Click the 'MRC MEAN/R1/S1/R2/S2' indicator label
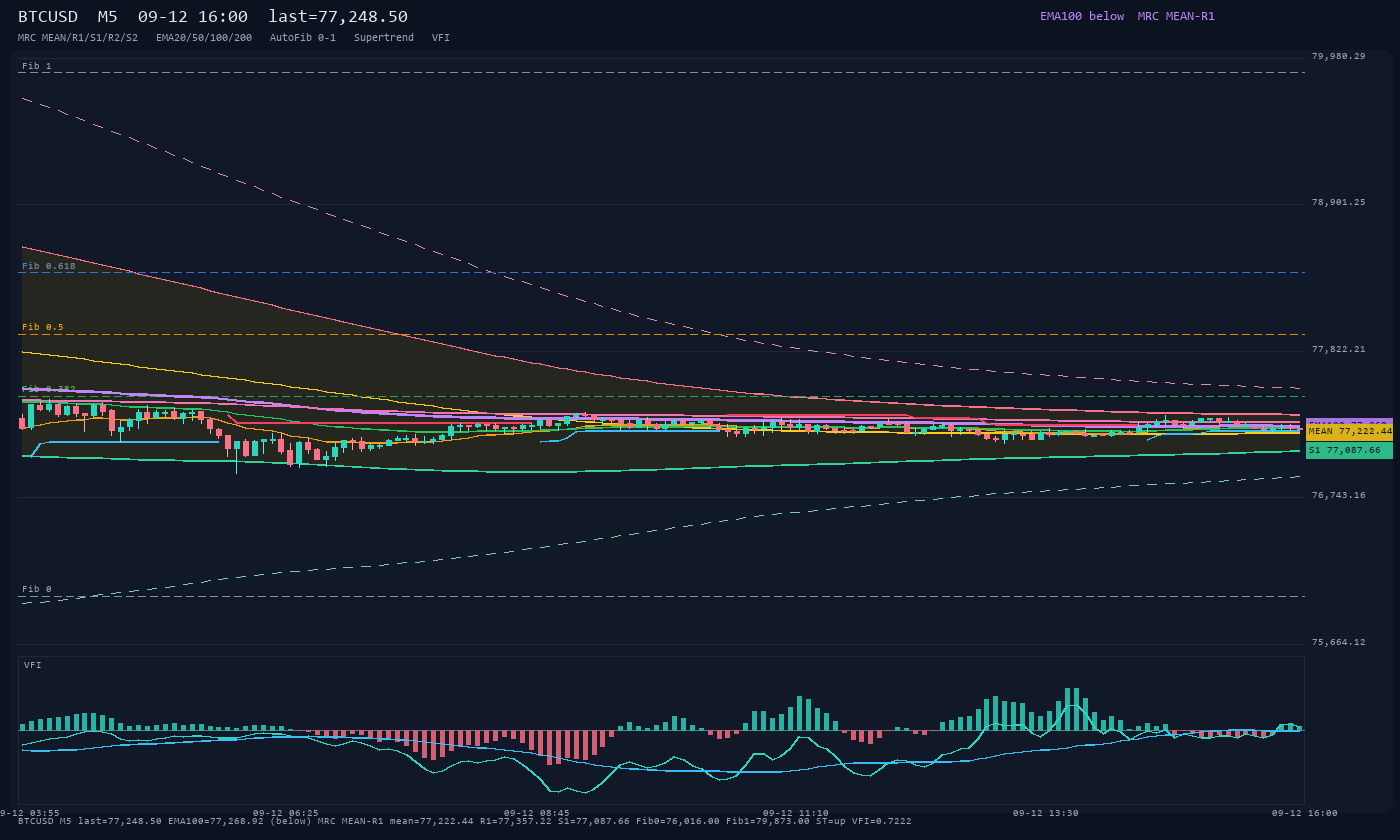Viewport: 1400px width, 840px height. [78, 38]
